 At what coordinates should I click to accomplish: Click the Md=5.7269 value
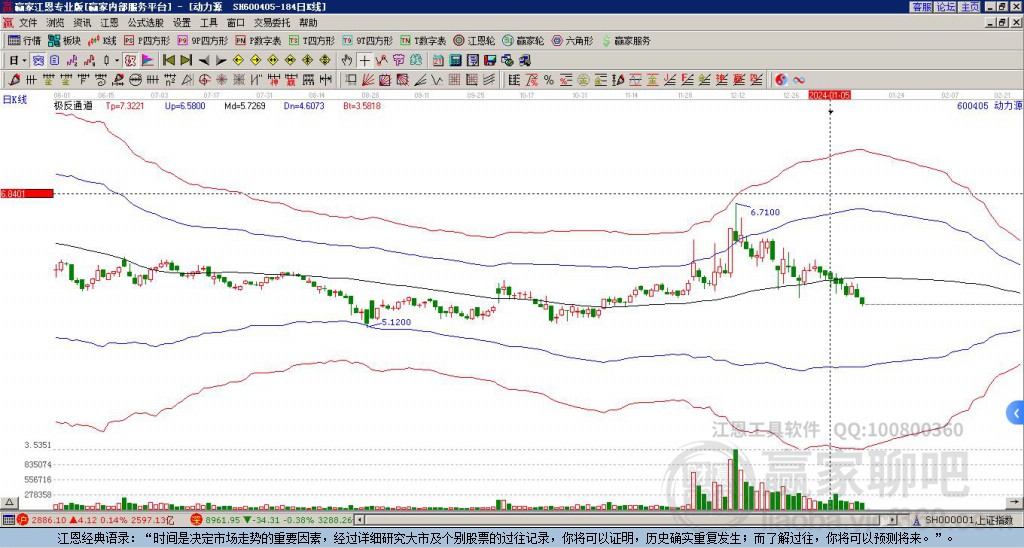[245, 106]
